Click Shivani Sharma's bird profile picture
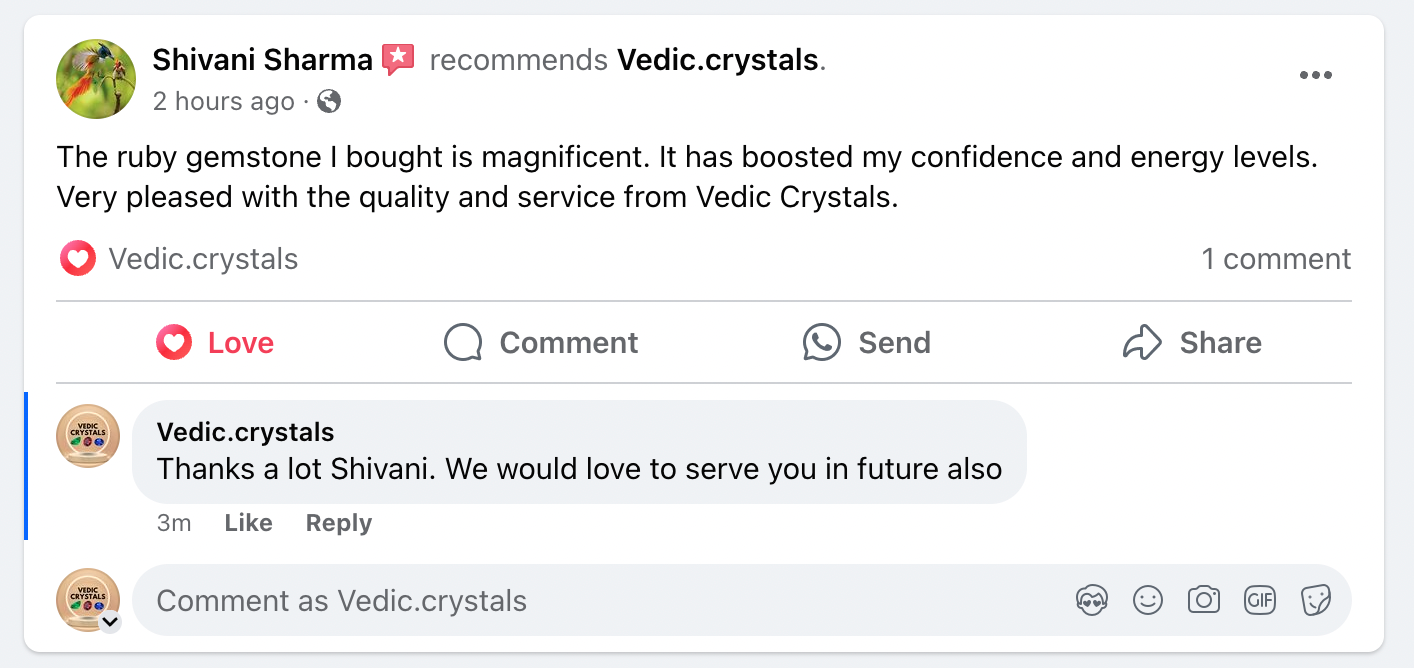This screenshot has width=1414, height=668. click(x=96, y=79)
